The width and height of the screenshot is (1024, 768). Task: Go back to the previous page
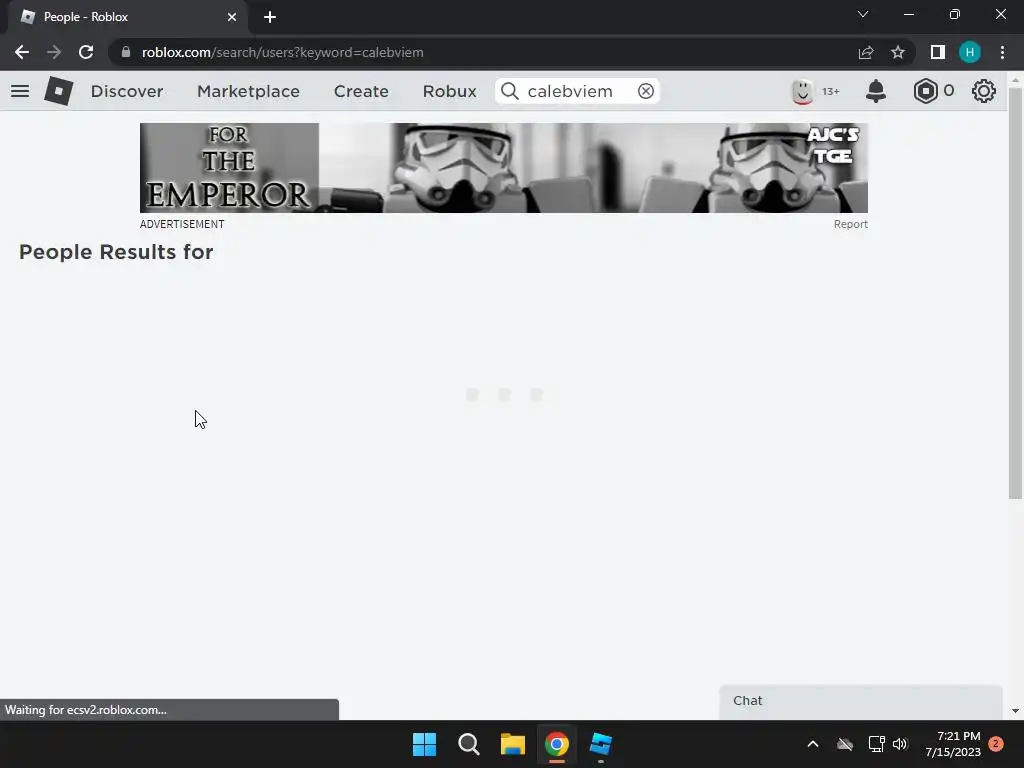pos(22,52)
